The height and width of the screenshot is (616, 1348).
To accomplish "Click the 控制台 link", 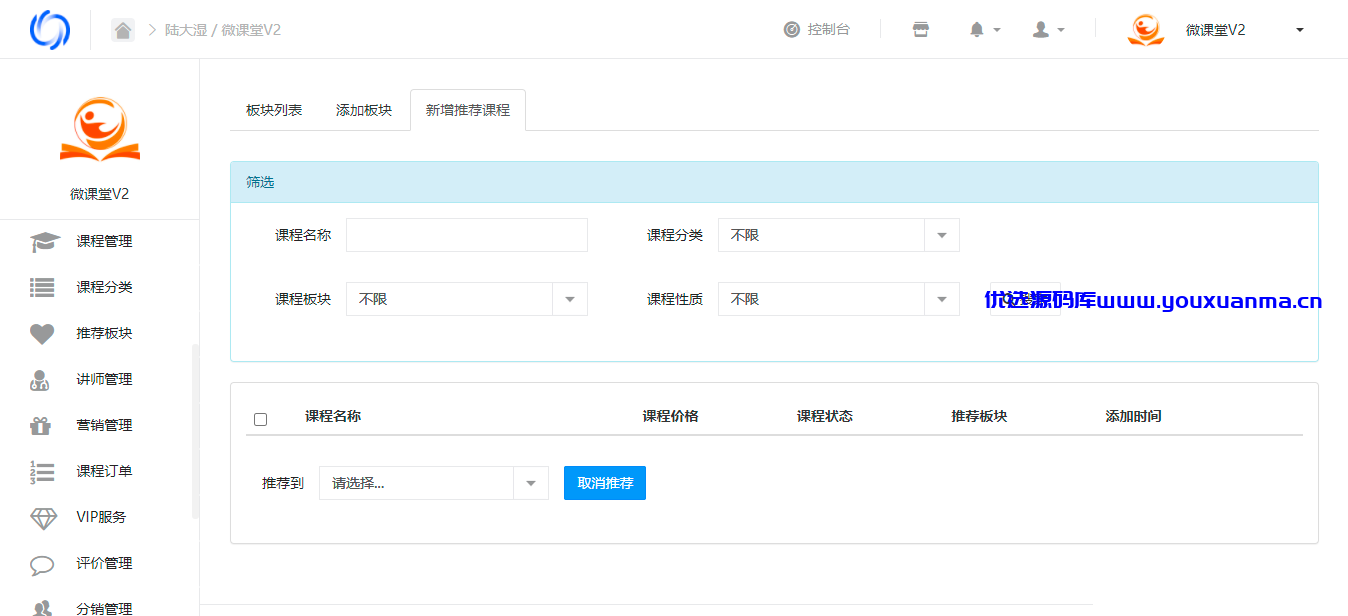I will [828, 30].
